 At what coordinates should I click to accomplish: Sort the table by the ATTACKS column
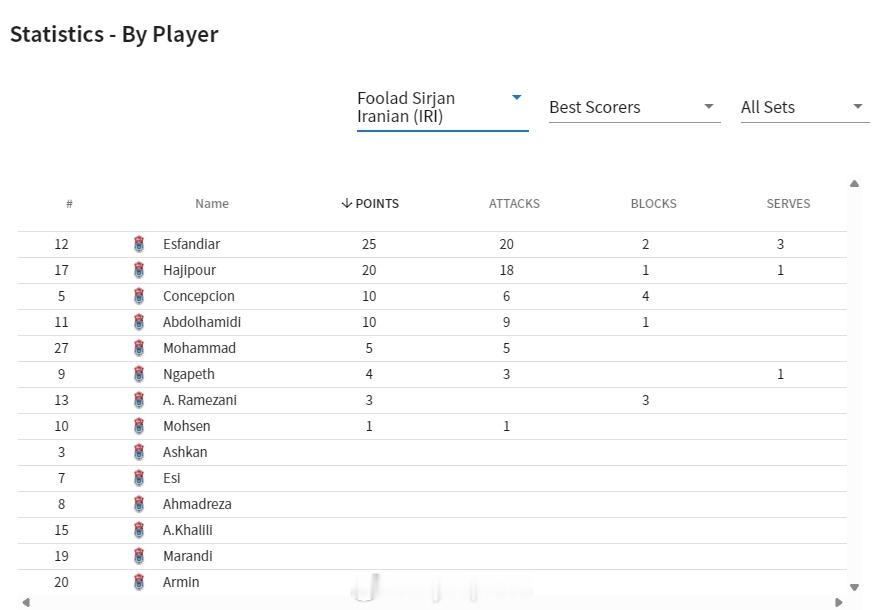click(514, 204)
